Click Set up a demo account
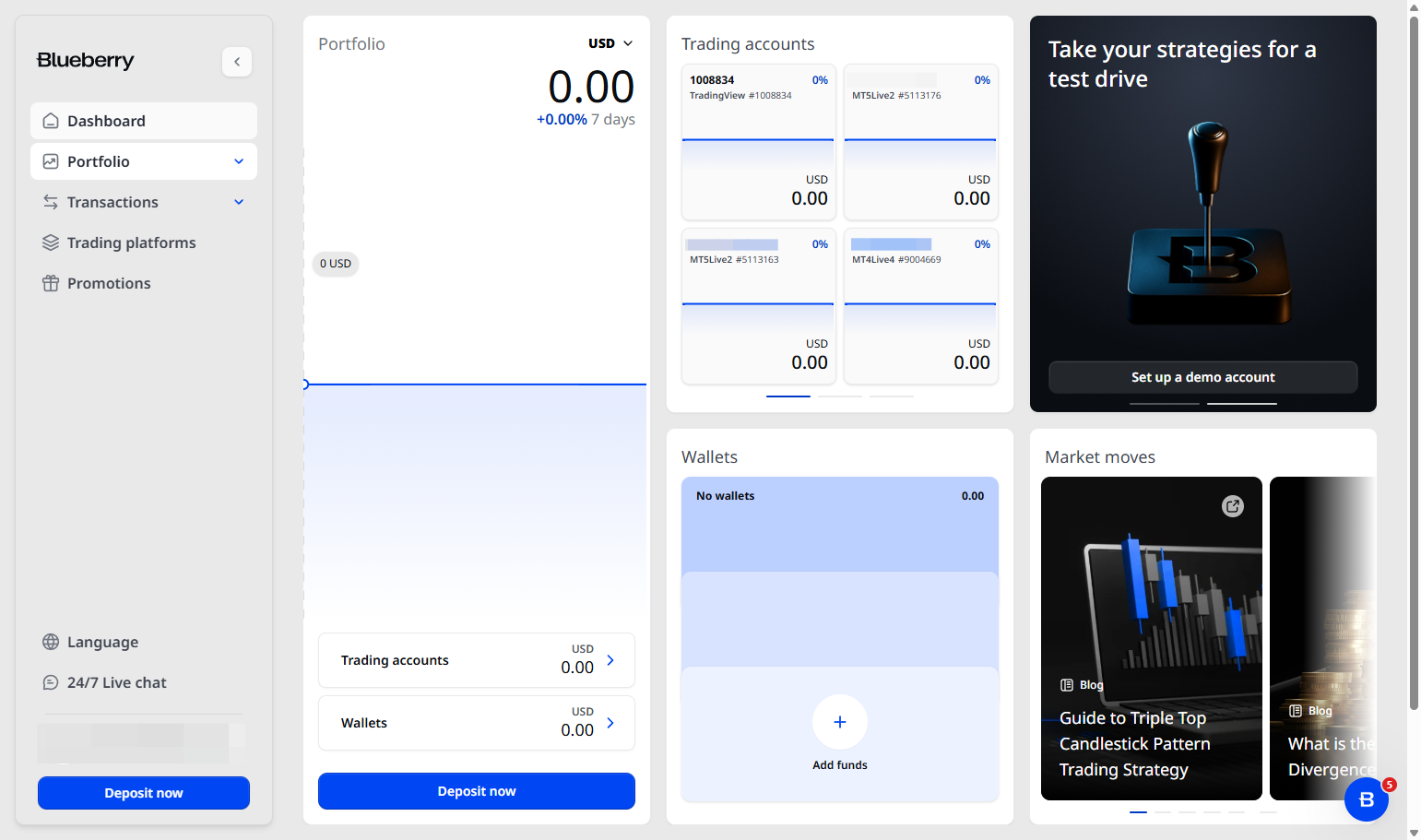 pos(1203,377)
